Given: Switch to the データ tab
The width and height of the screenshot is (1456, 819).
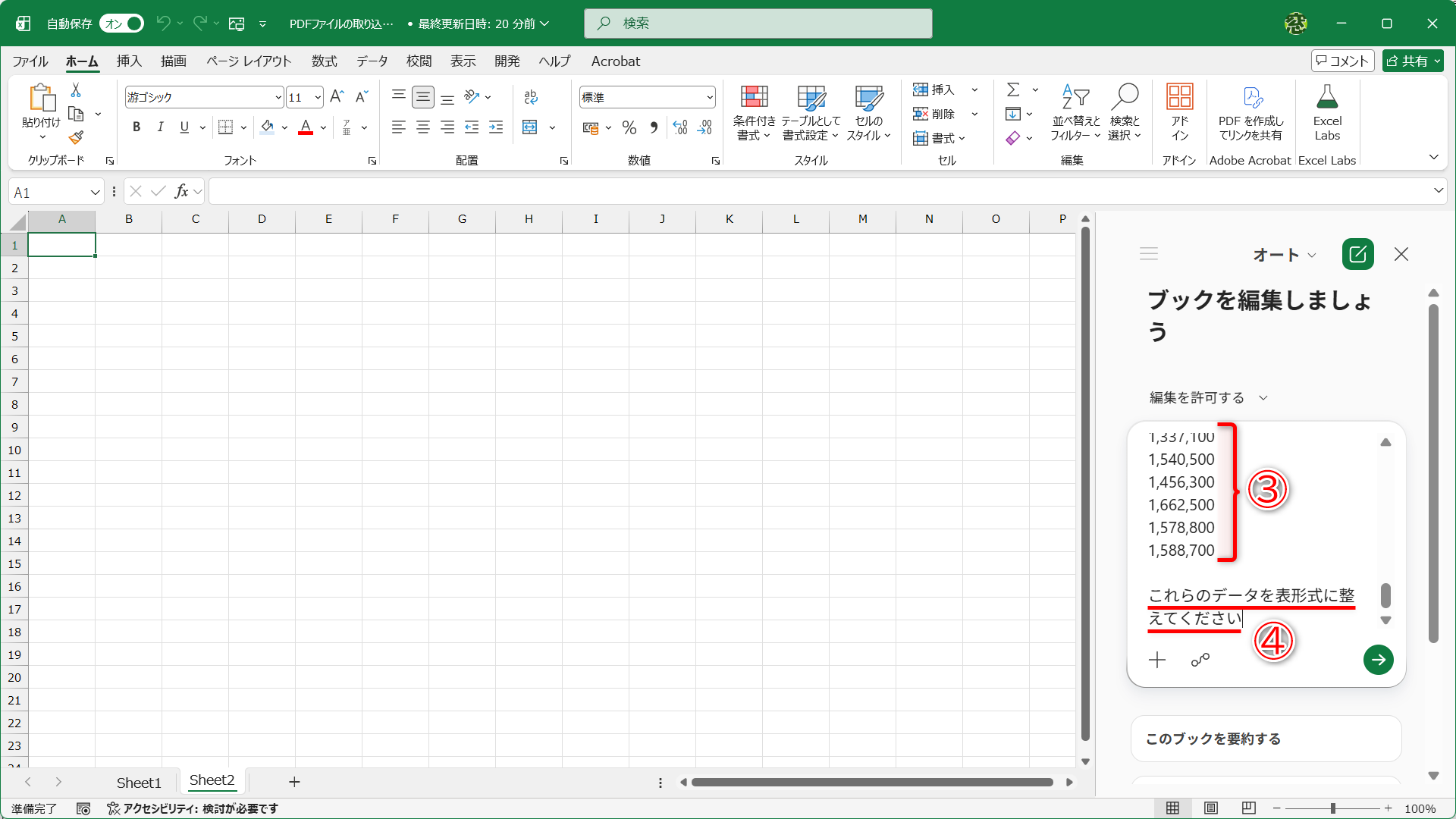Looking at the screenshot, I should [372, 61].
